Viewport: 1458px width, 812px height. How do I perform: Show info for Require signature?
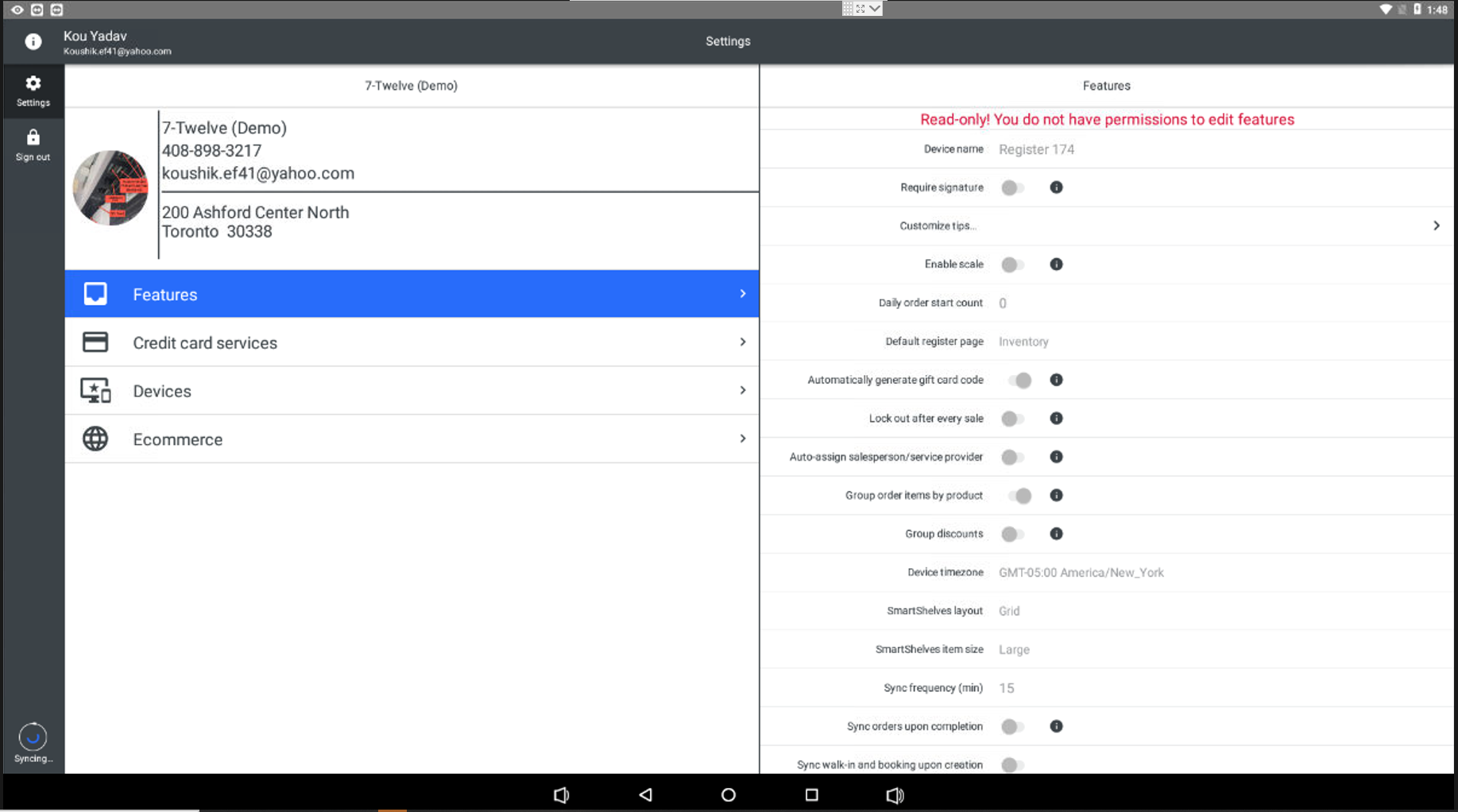click(1056, 188)
